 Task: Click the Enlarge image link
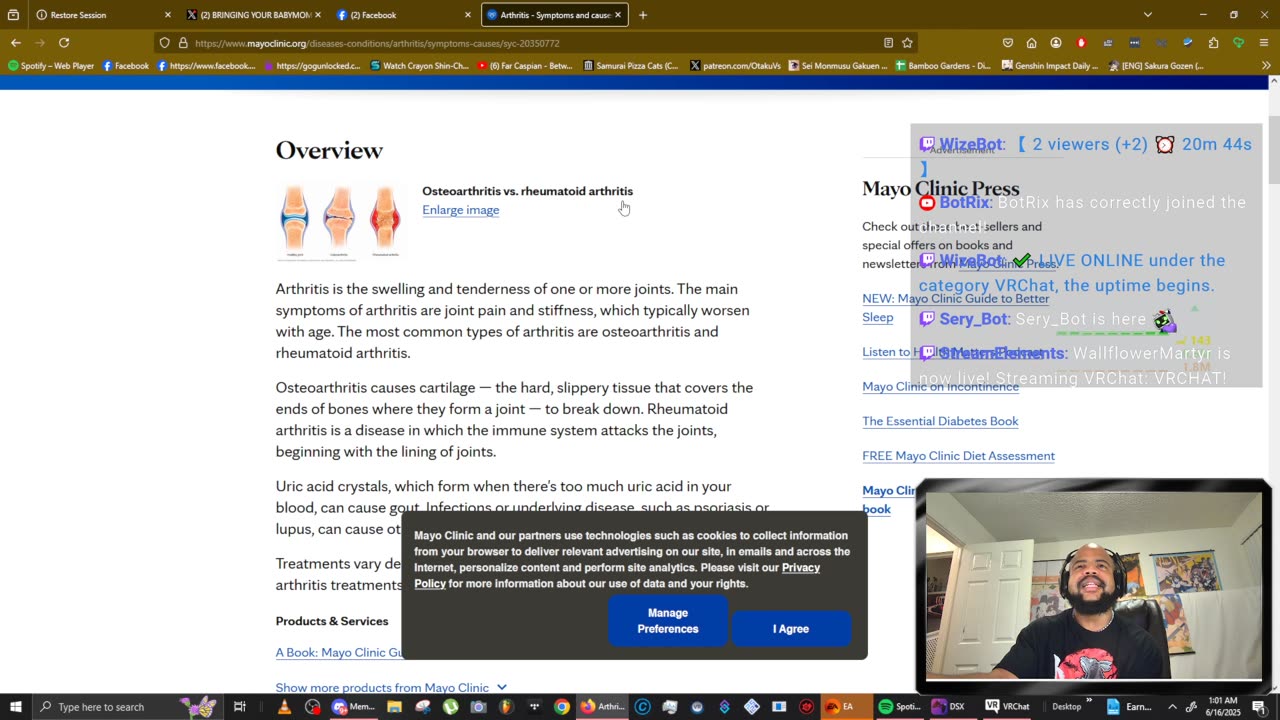point(460,210)
